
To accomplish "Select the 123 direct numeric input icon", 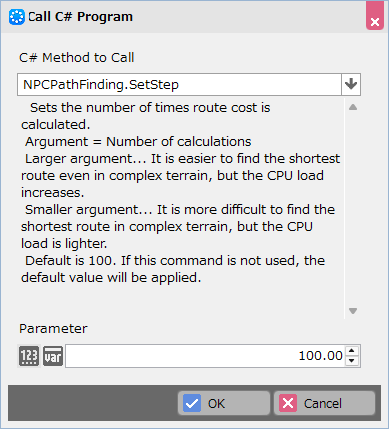I will pos(29,356).
